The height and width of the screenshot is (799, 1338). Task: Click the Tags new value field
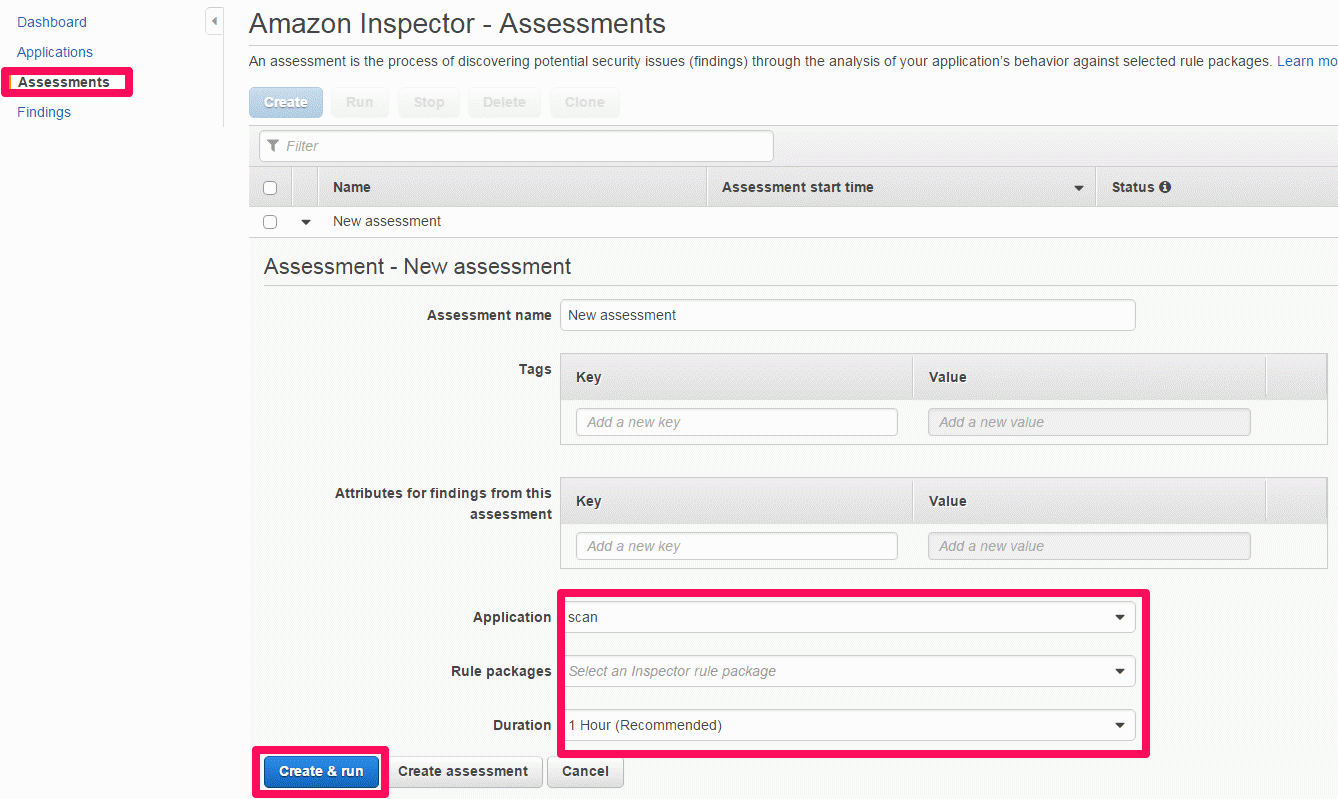[x=1089, y=422]
